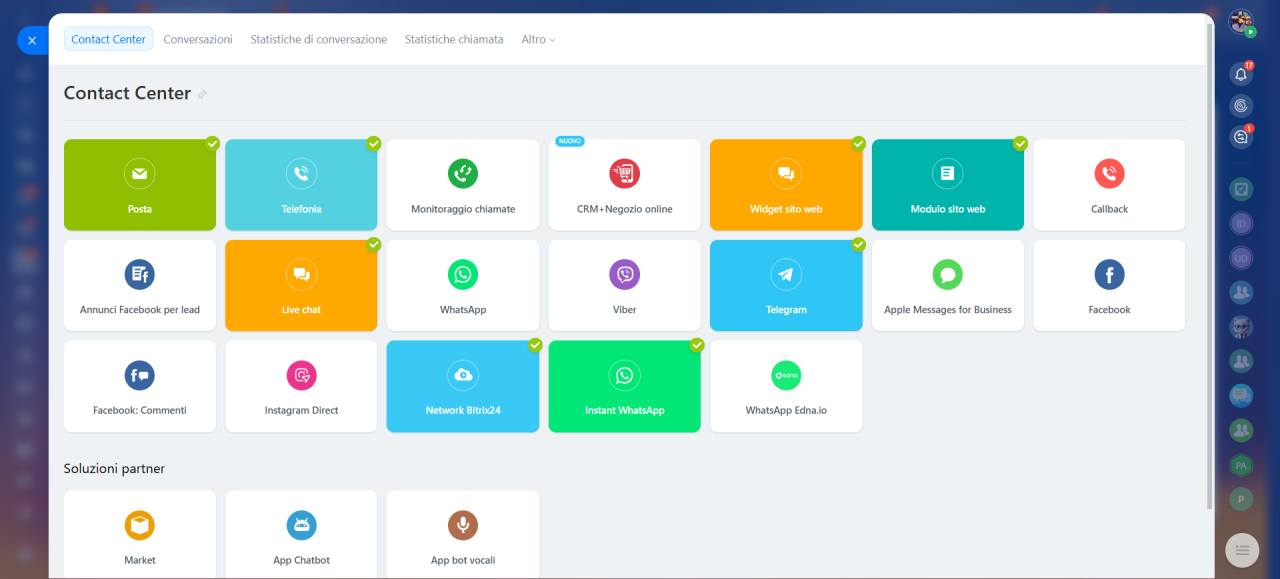Click the Monitoraggio chiamate label
Viewport: 1280px width, 579px height.
click(463, 209)
